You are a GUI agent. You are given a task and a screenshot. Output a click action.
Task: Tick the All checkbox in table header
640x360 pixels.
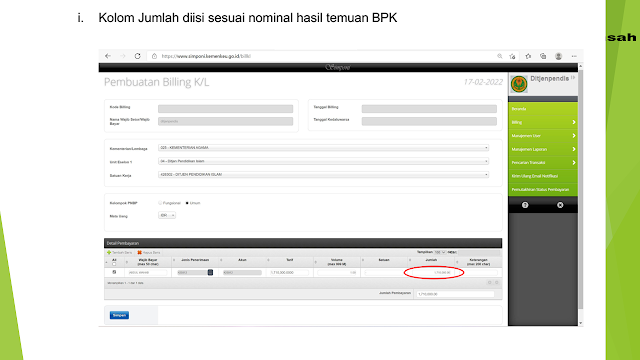point(114,264)
